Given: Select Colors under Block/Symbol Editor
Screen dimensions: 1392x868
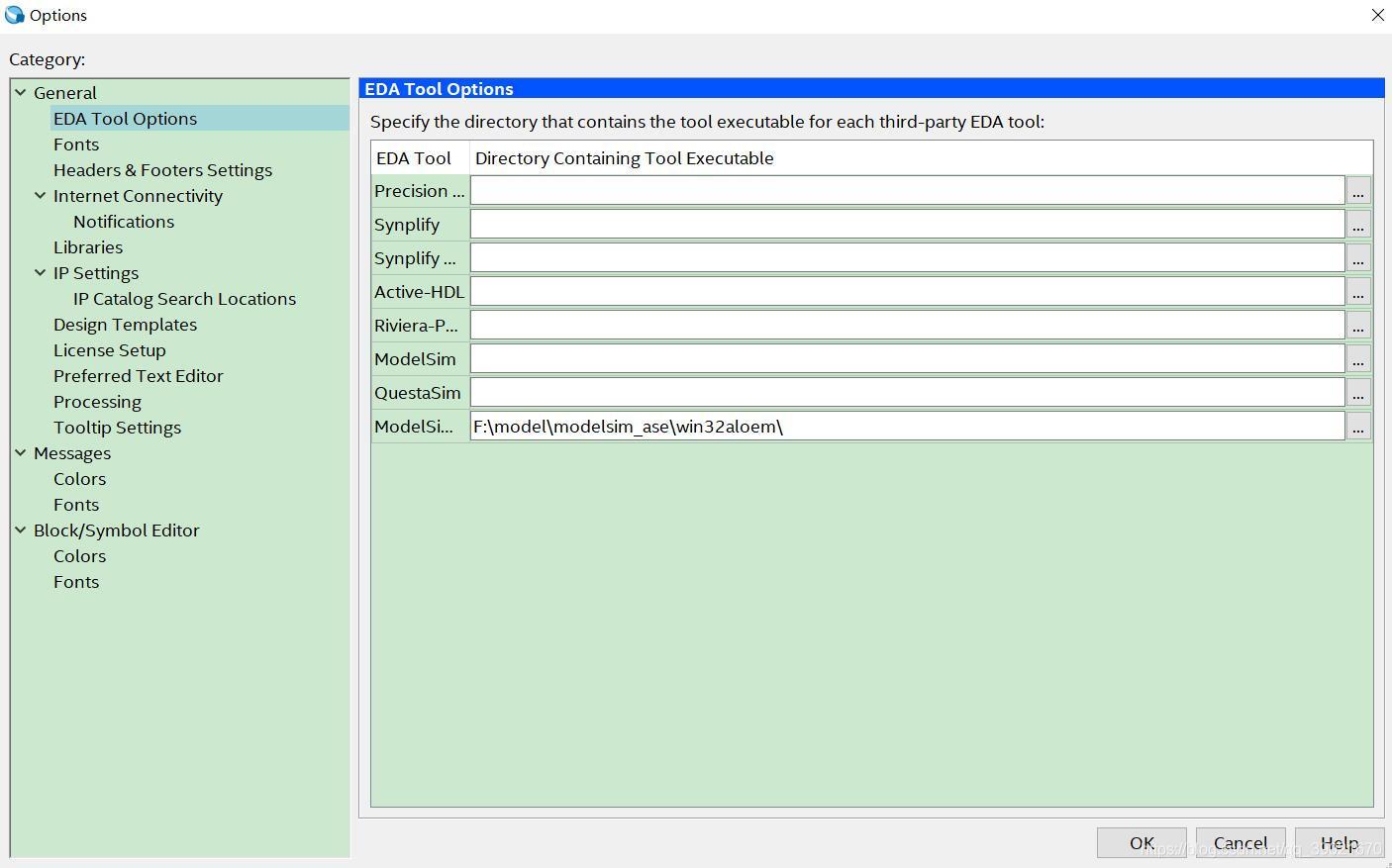Looking at the screenshot, I should (x=79, y=555).
